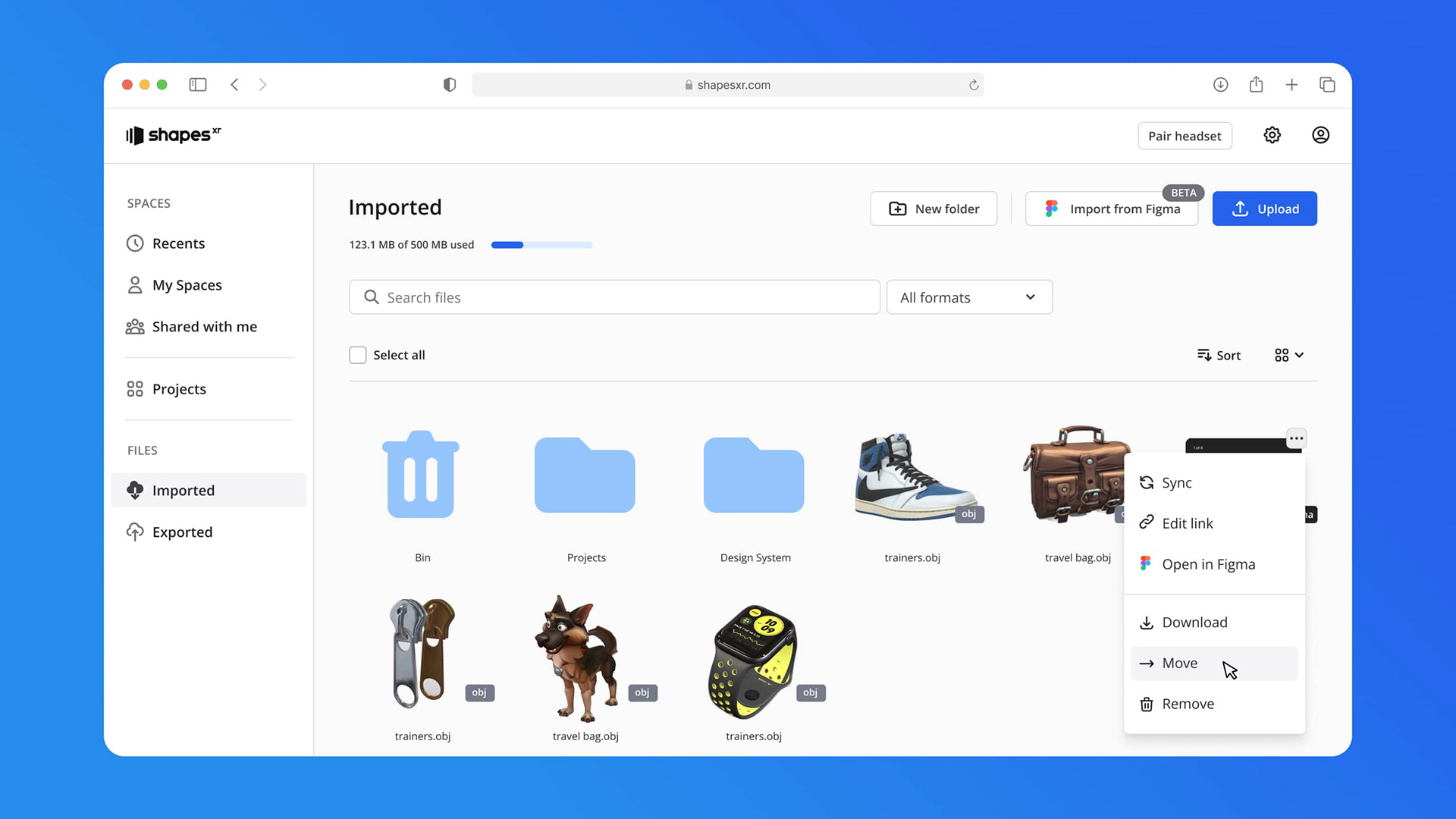Screen dimensions: 1456x819
Task: Click Import from Figma button
Action: (1112, 209)
